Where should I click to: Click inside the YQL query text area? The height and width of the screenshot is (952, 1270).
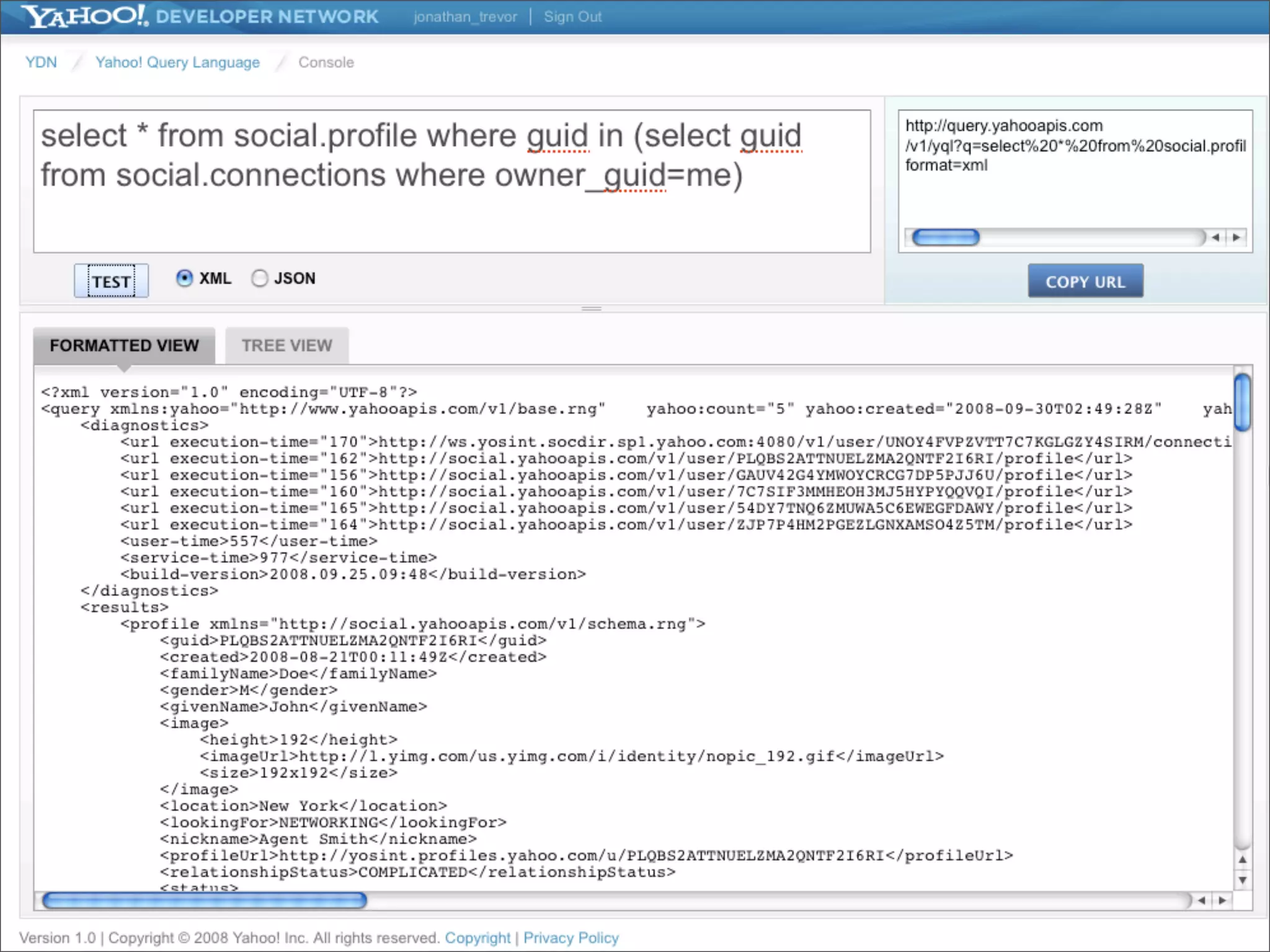(x=452, y=181)
